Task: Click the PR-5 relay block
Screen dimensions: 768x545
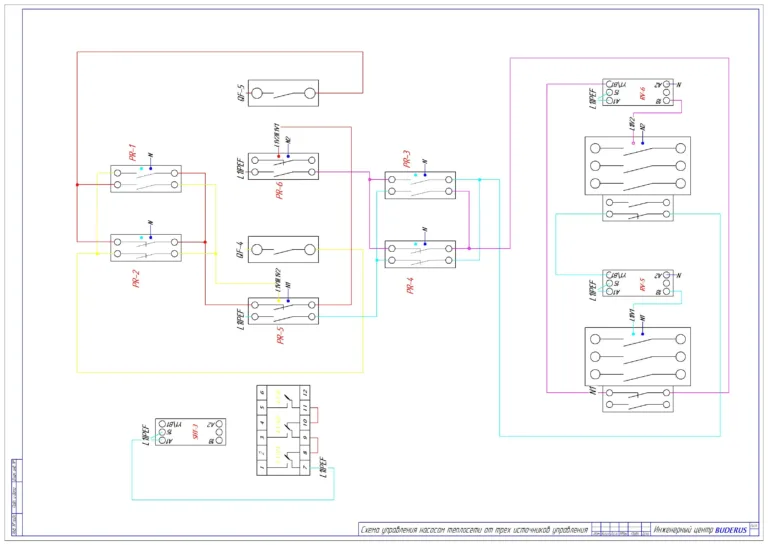Action: coord(283,311)
